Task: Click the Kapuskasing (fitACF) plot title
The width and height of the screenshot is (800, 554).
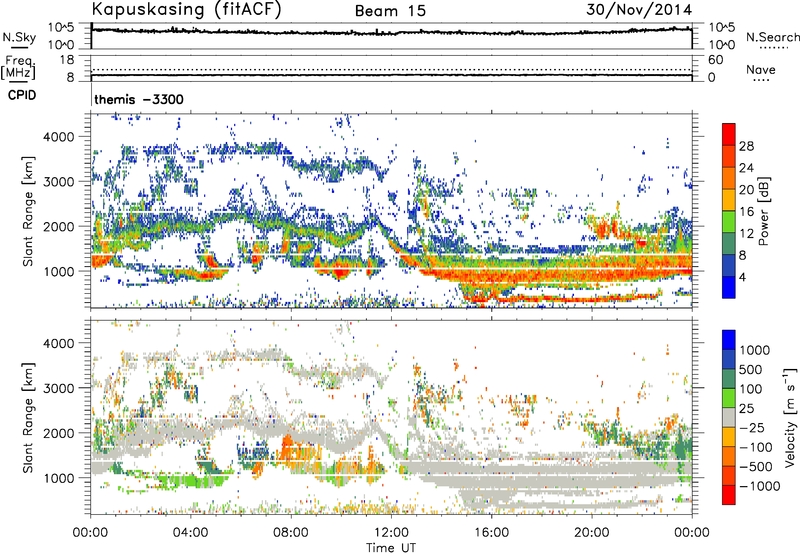Action: tap(186, 10)
